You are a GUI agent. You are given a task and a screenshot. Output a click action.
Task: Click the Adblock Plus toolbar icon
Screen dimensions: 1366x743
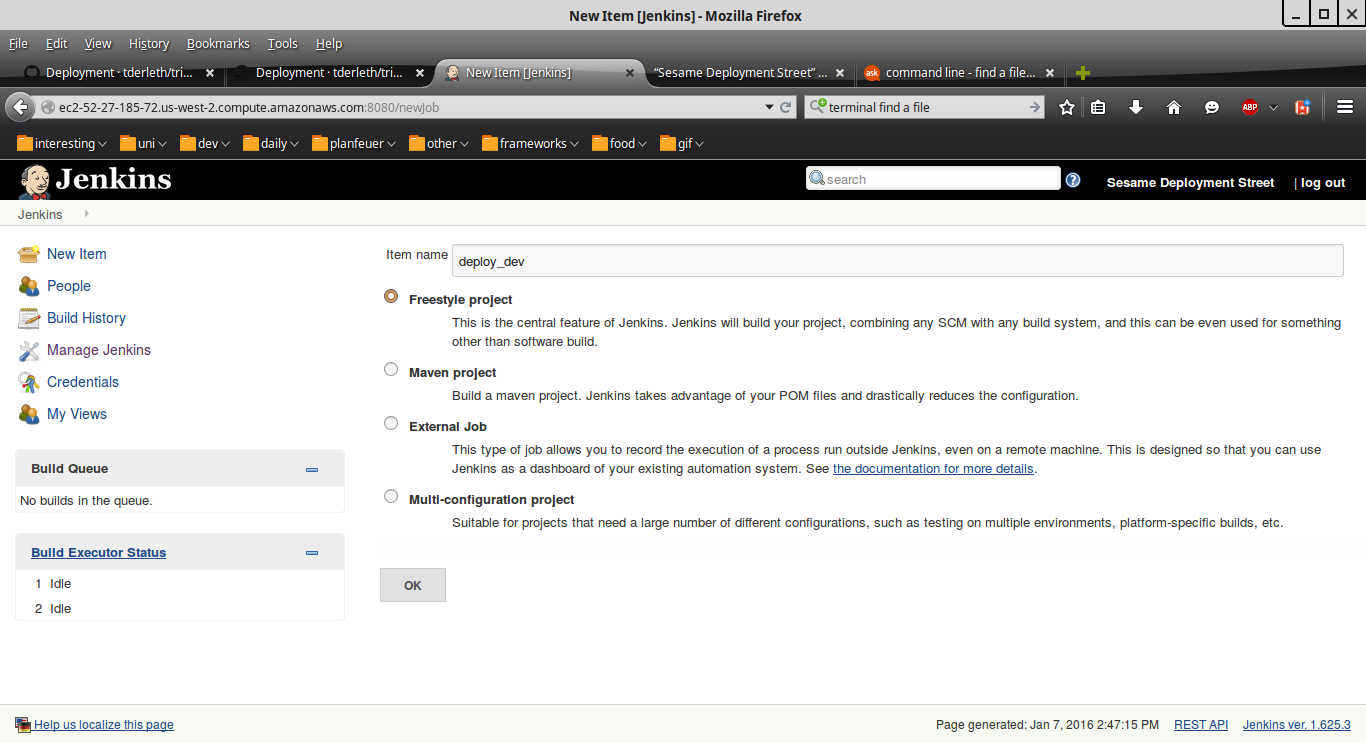1249,107
